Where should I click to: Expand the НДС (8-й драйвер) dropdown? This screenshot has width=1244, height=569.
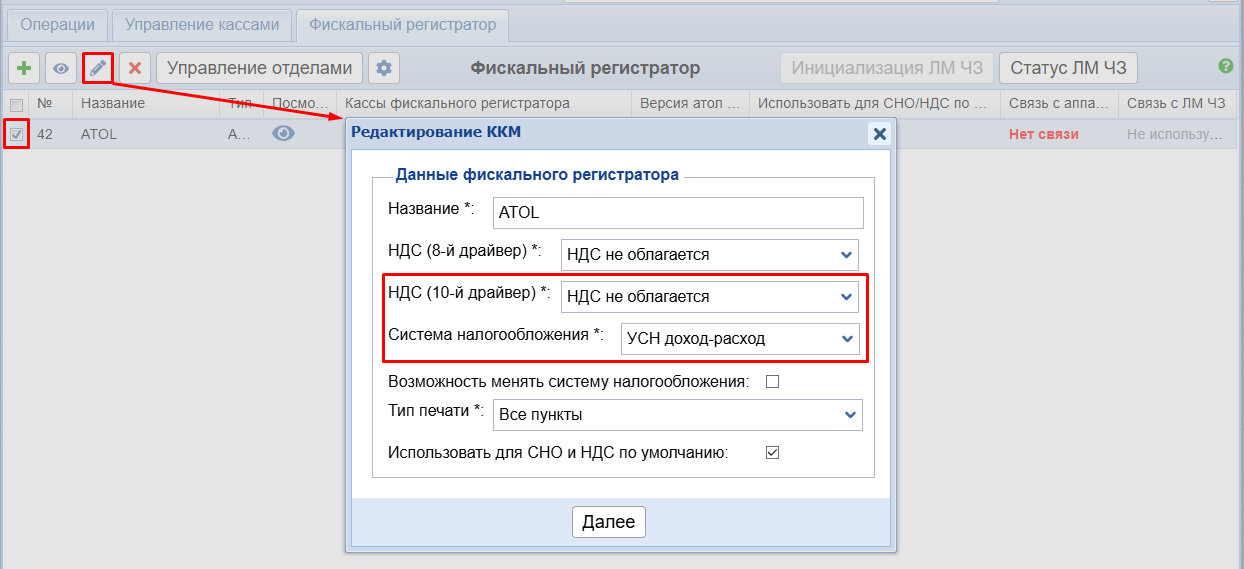[x=709, y=255]
